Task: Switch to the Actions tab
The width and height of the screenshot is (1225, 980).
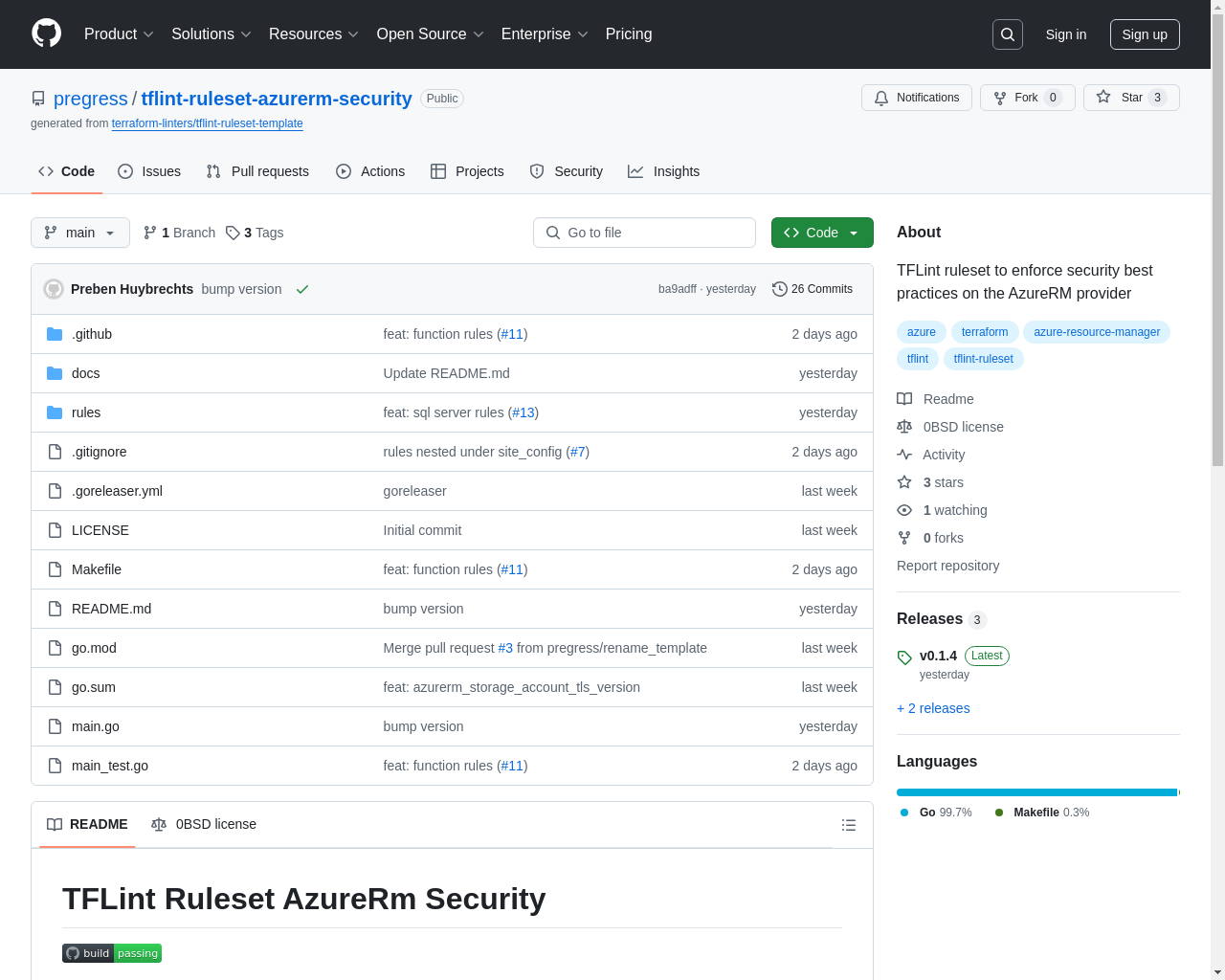Action: [x=370, y=171]
